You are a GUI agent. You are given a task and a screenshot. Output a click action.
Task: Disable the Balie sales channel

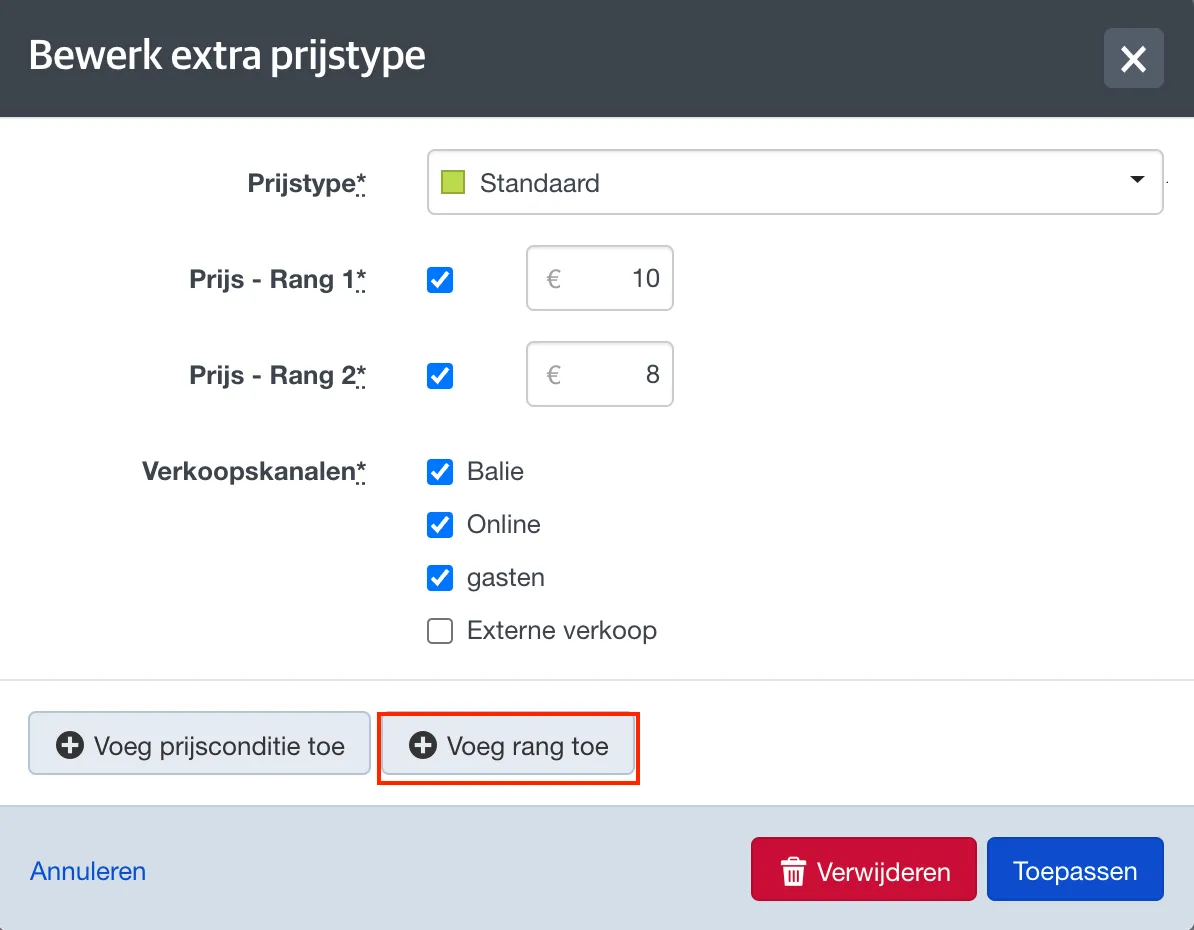click(x=440, y=472)
